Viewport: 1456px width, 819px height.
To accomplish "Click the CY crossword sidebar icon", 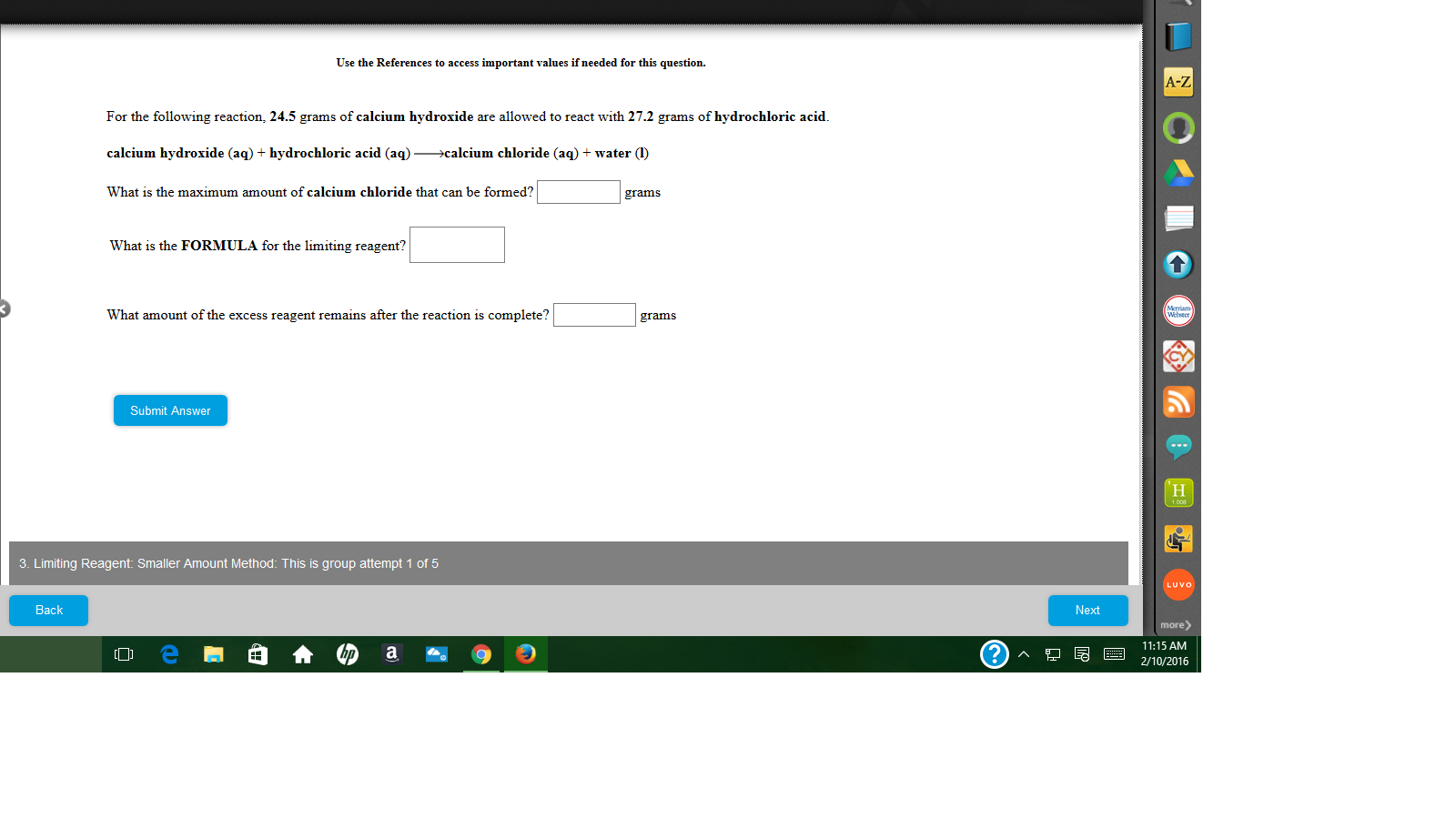I will click(x=1178, y=356).
